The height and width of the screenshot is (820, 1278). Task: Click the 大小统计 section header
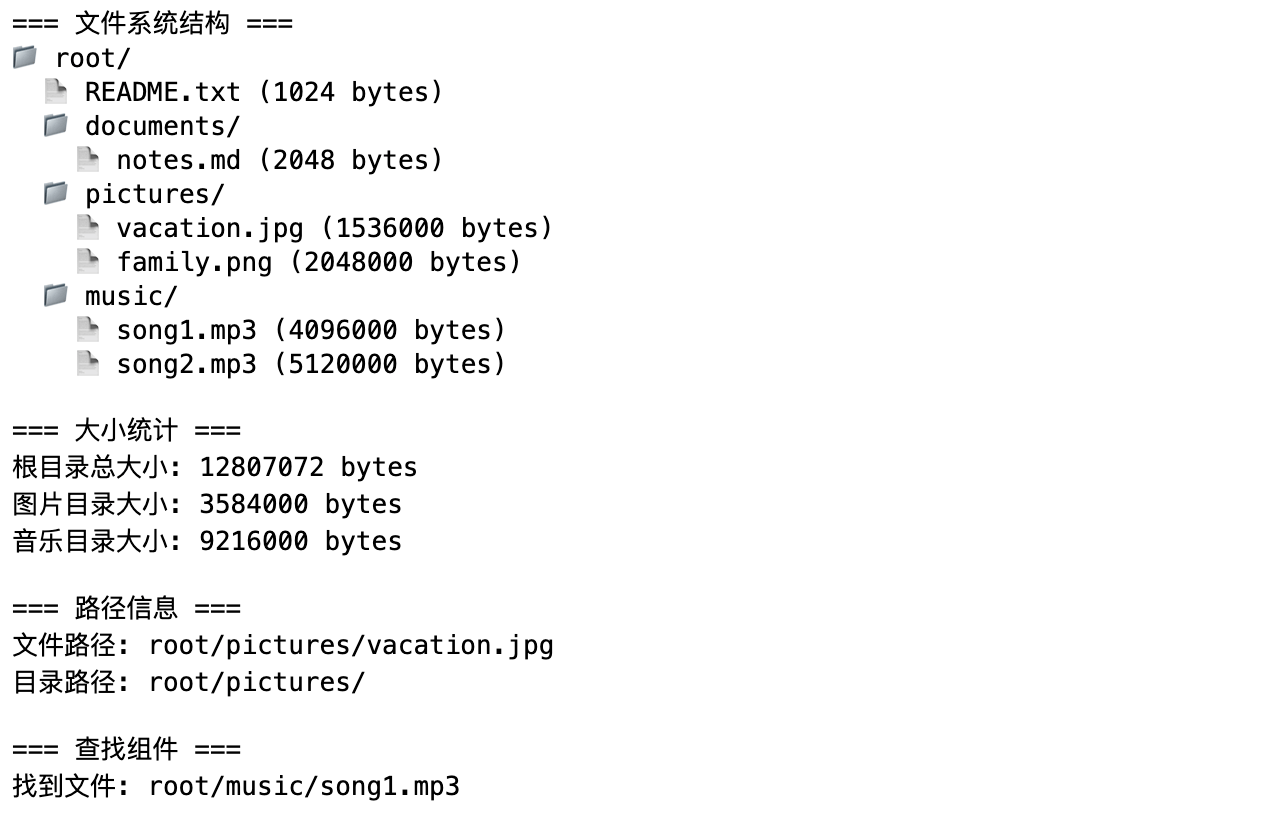pyautogui.click(x=126, y=431)
